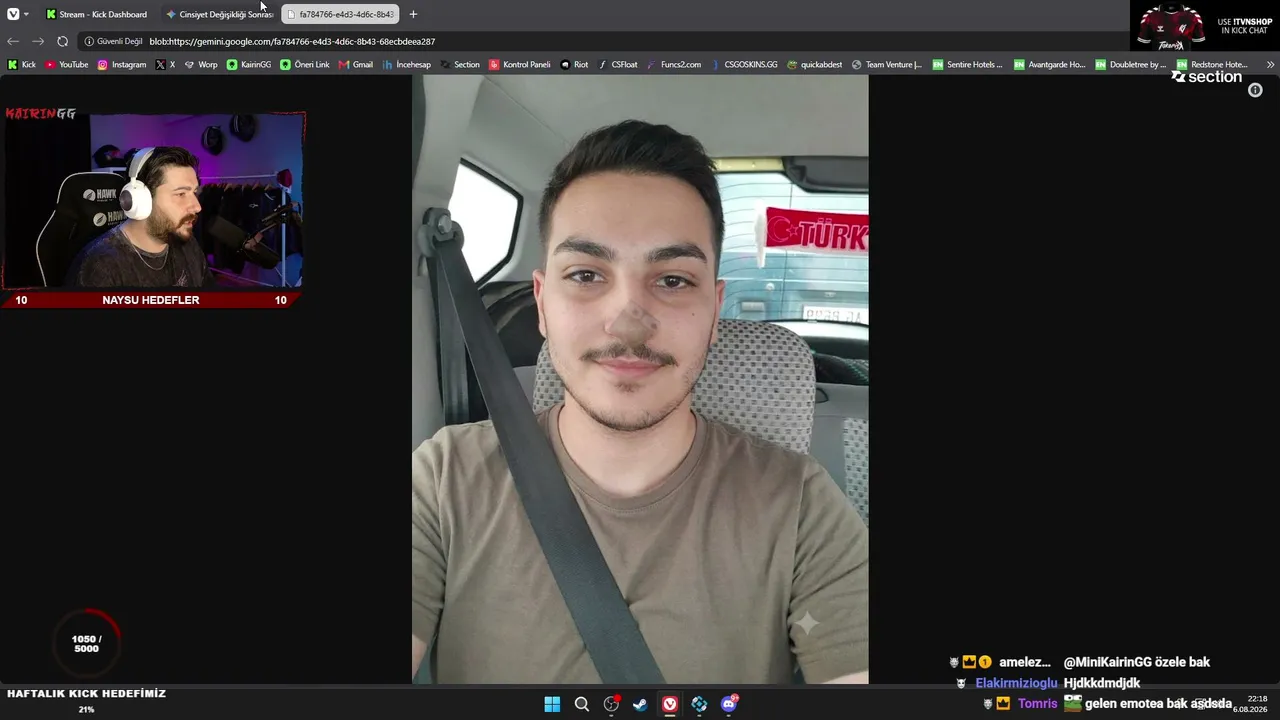The width and height of the screenshot is (1280, 720).
Task: Open the Sentire Hotels bookmark
Action: (968, 64)
